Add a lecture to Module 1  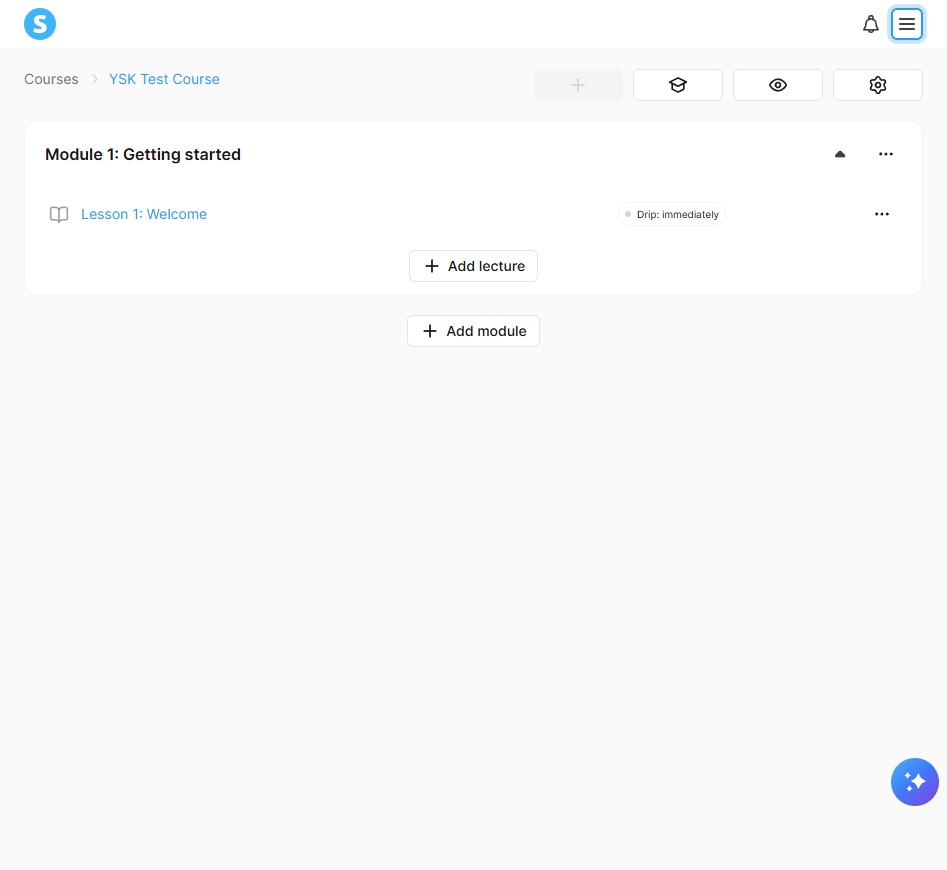pyautogui.click(x=474, y=266)
